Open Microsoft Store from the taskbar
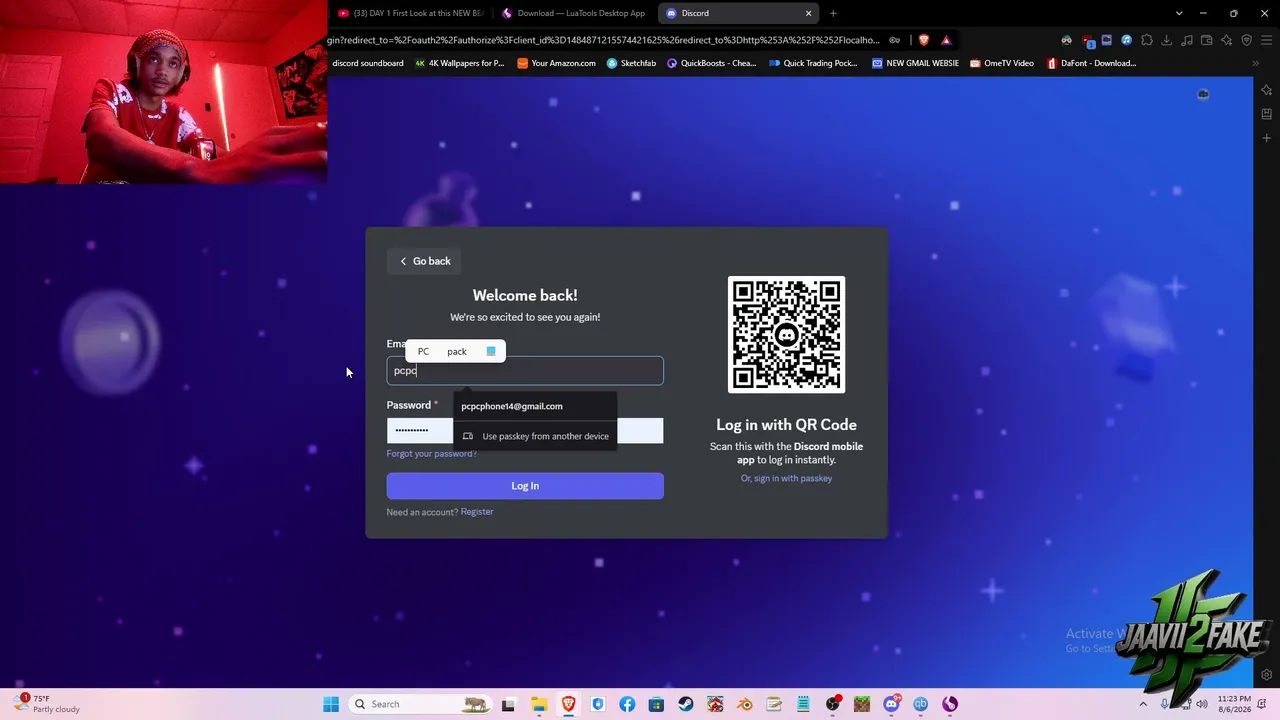The height and width of the screenshot is (720, 1280). (x=656, y=704)
